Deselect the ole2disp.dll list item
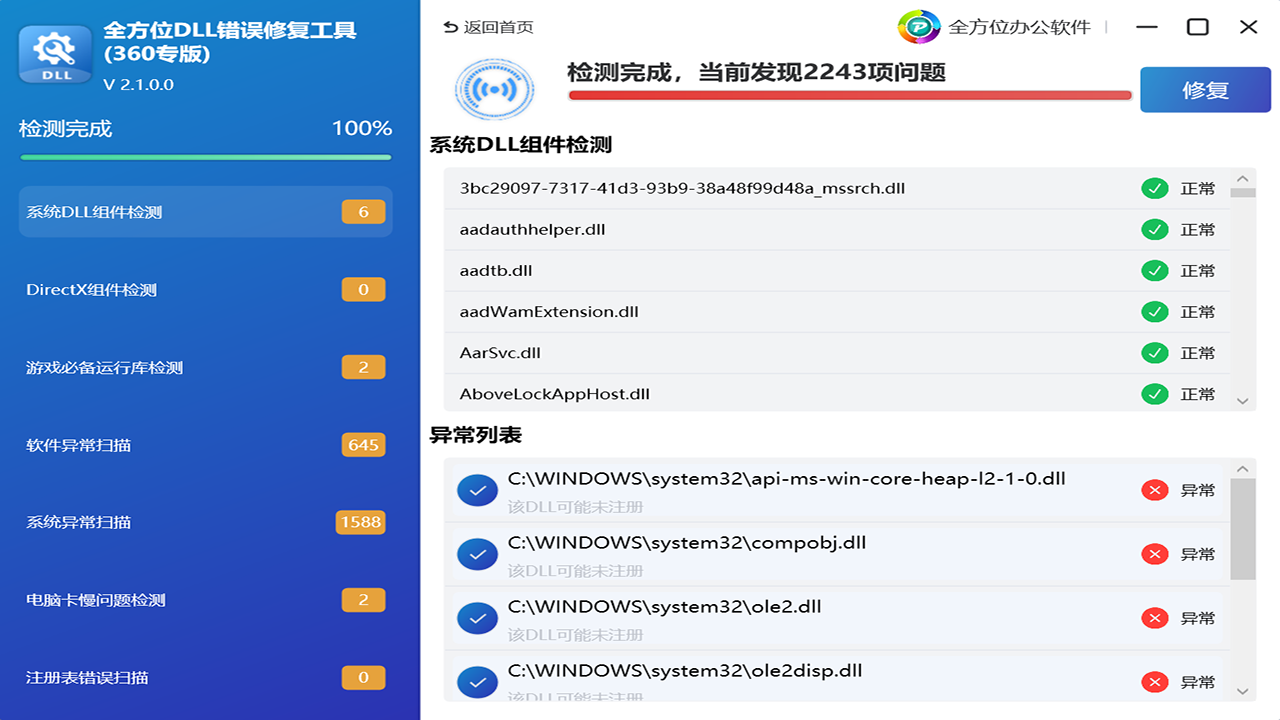 pos(478,681)
